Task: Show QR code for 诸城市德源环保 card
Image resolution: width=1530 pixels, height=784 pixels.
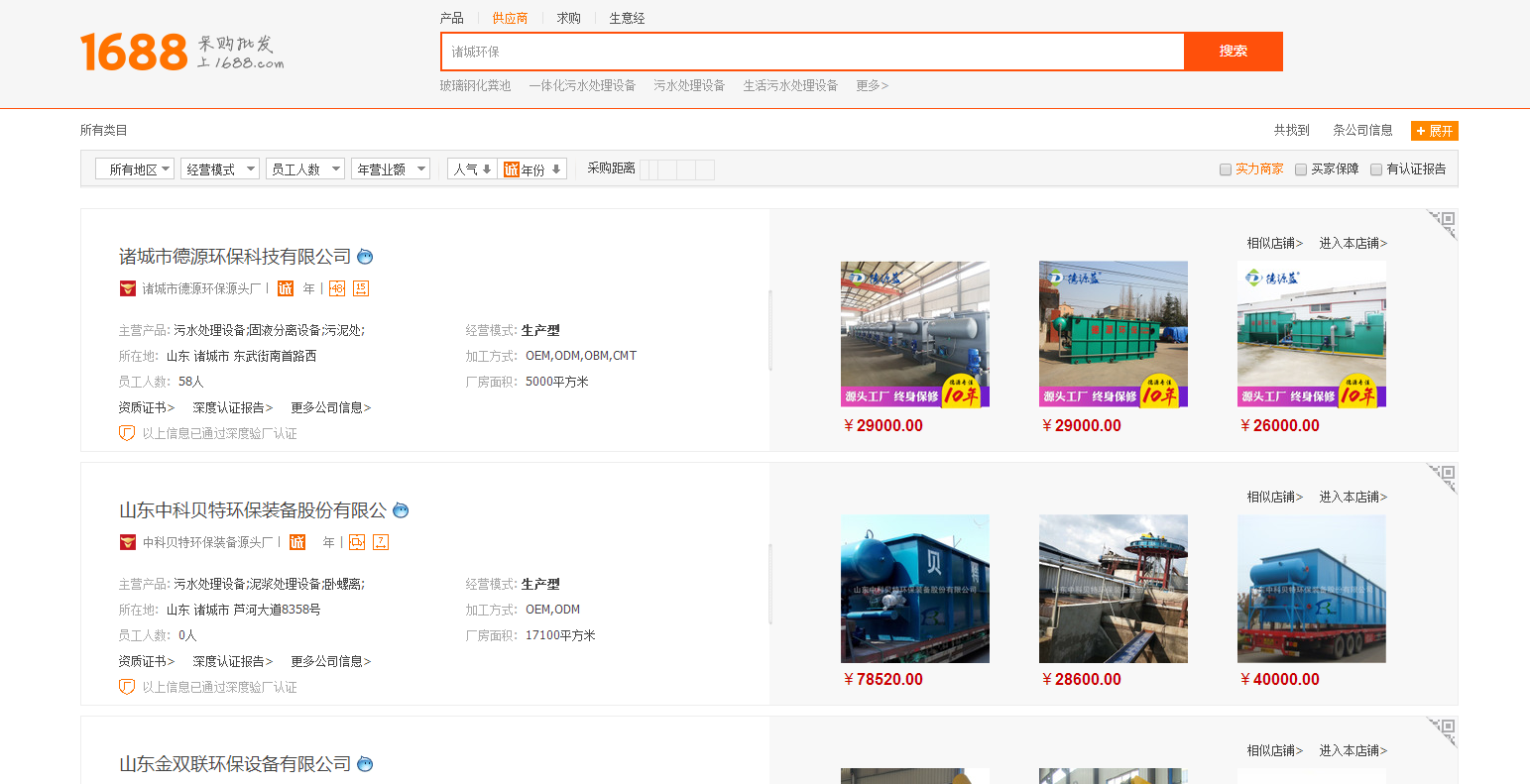Action: [x=1443, y=224]
